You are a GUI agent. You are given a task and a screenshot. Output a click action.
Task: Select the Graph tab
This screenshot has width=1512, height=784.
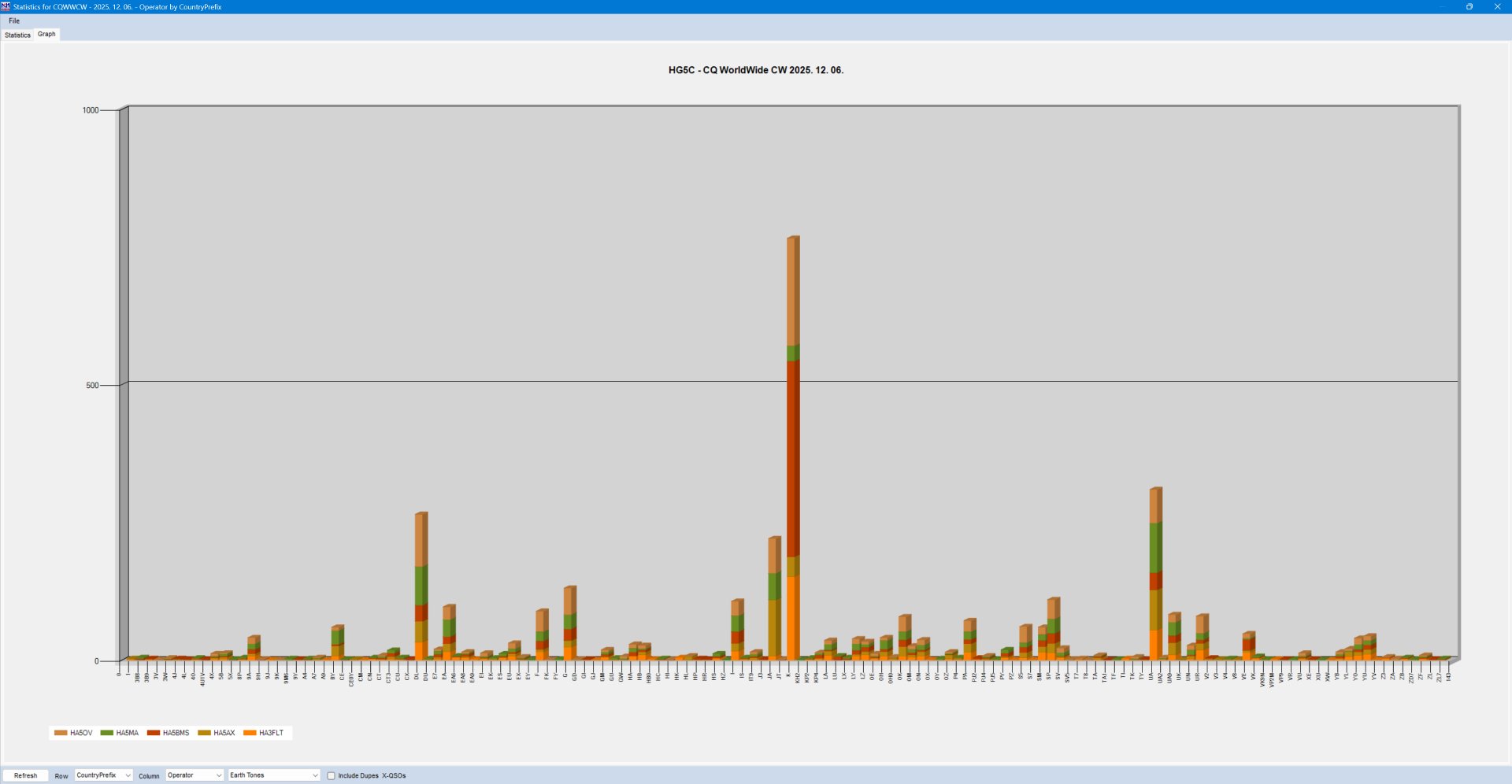point(46,34)
